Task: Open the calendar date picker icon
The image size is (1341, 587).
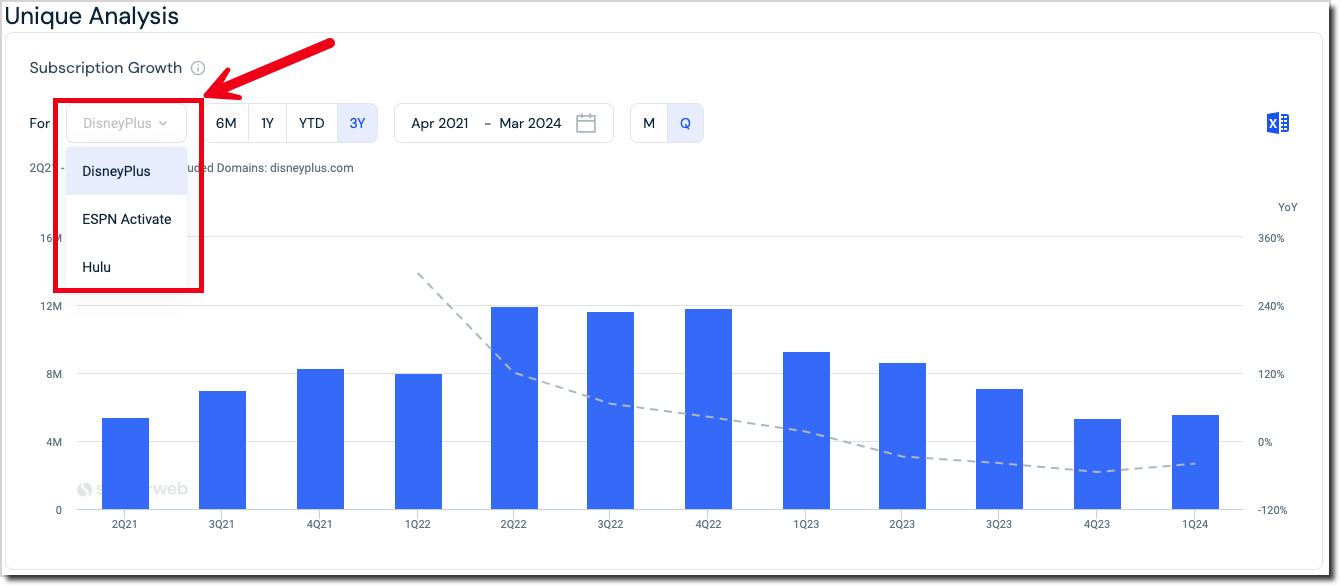Action: pyautogui.click(x=586, y=123)
